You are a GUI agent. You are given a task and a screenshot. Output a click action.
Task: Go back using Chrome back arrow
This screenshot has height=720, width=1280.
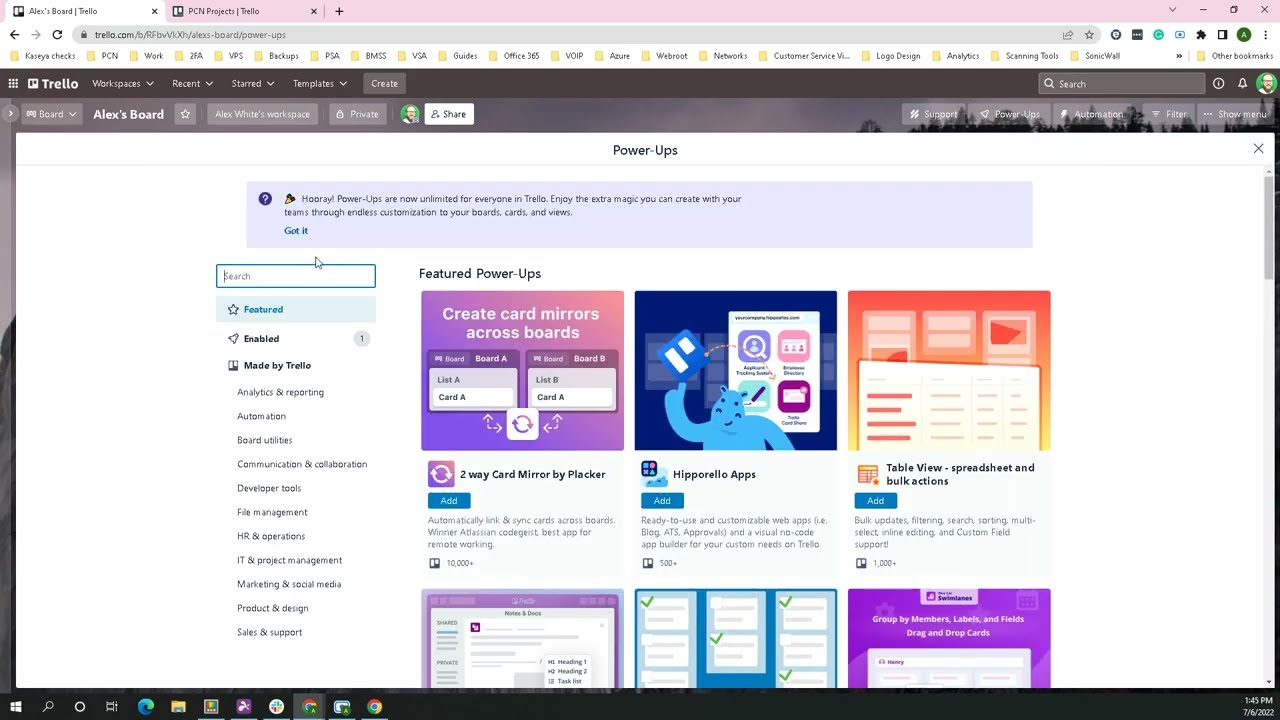pos(14,35)
